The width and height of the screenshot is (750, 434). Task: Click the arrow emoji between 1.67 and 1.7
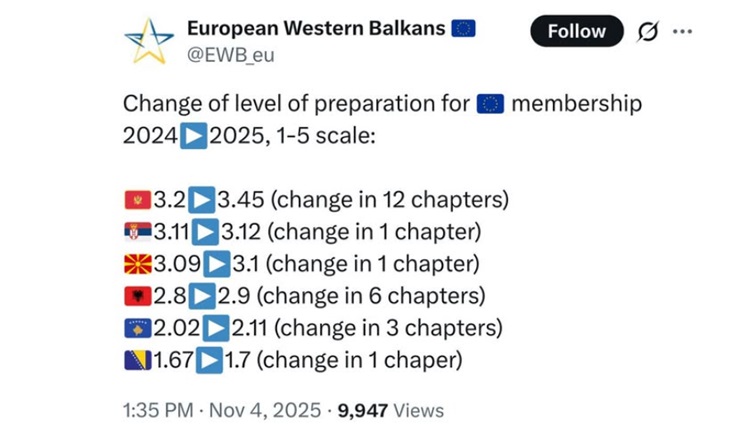[211, 359]
